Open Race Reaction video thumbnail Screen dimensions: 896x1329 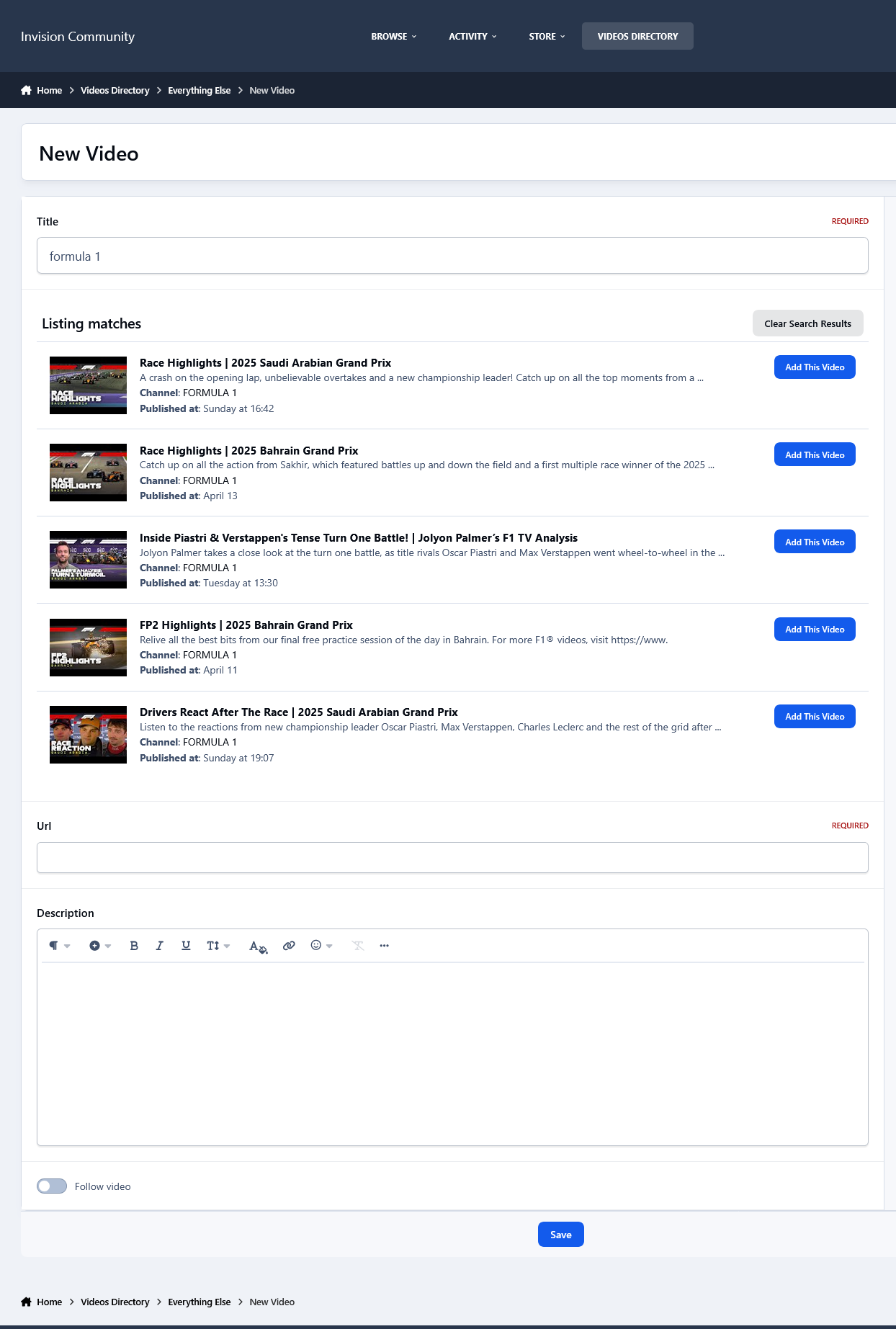[x=88, y=735]
